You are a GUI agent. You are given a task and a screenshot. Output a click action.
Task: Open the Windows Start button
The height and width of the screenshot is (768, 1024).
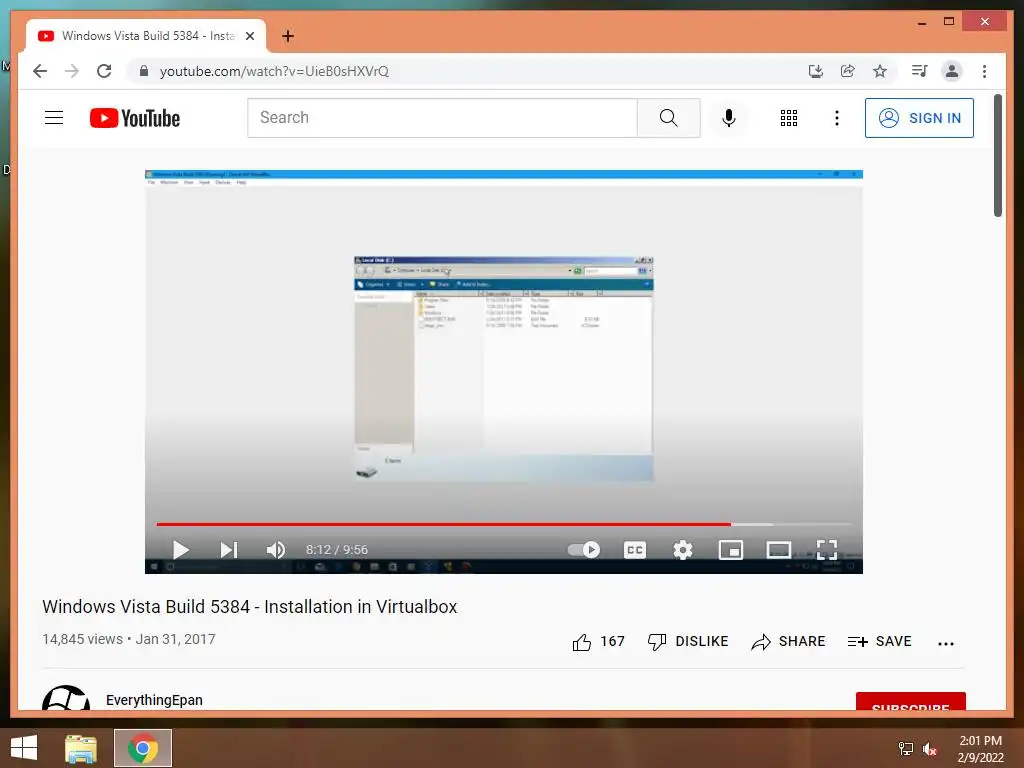(24, 748)
